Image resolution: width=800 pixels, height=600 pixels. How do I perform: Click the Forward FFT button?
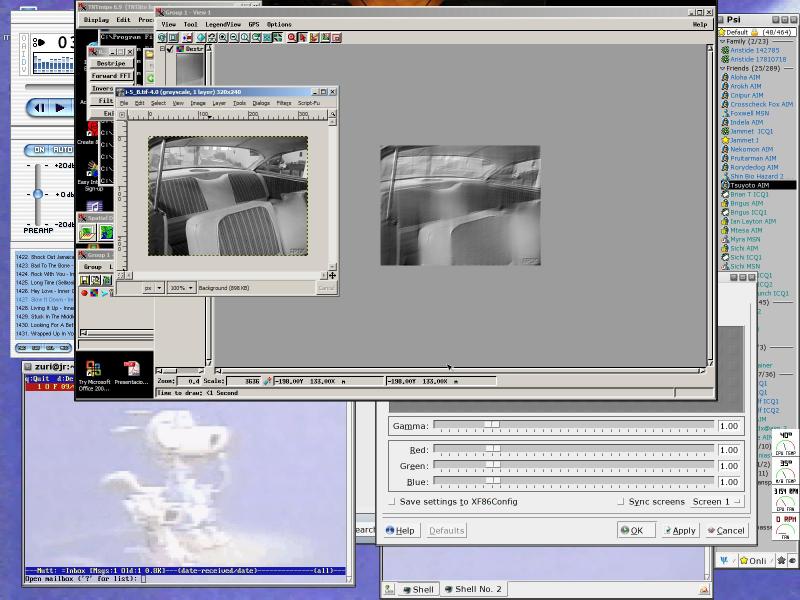[111, 76]
